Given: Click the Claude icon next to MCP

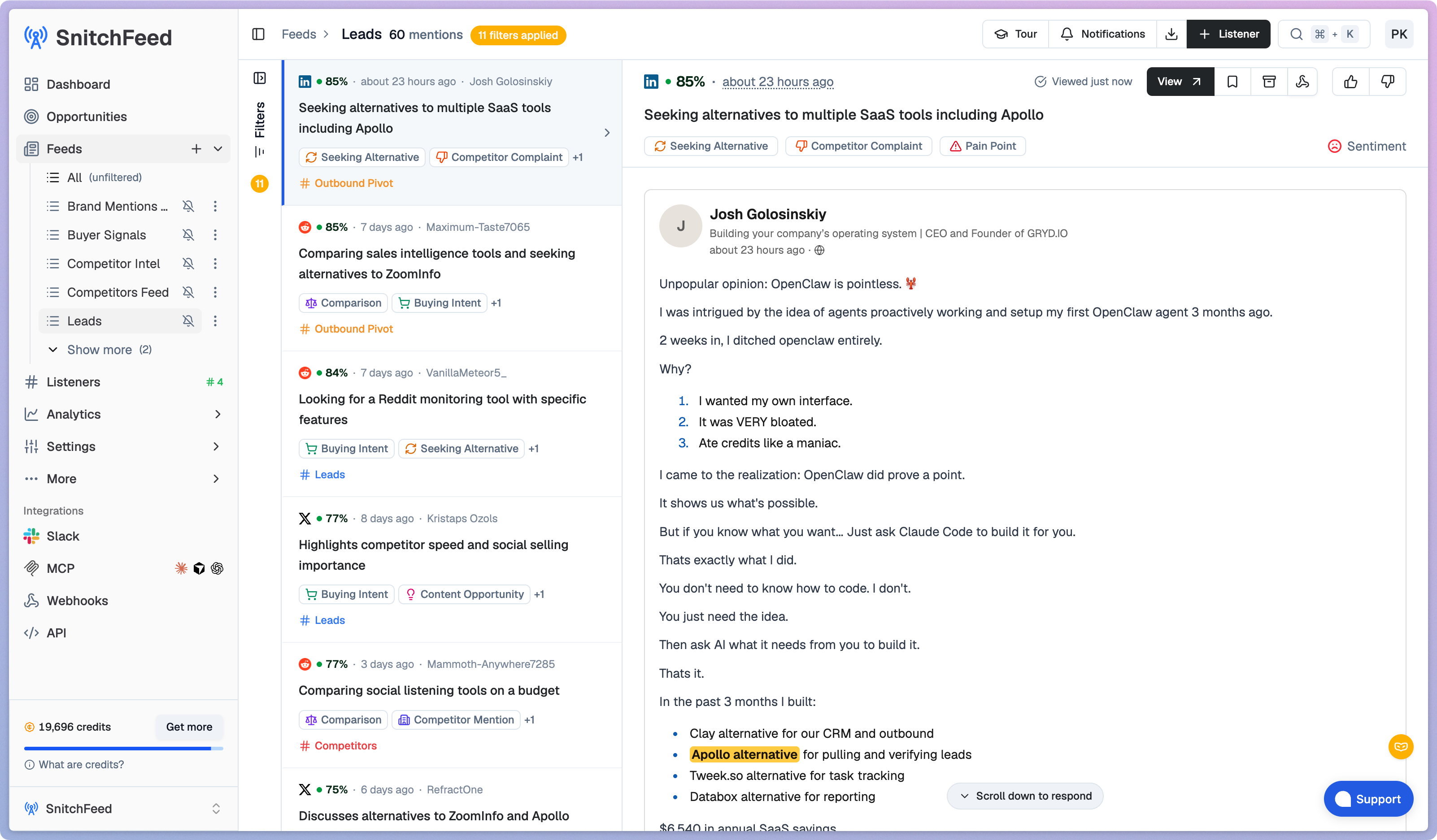Looking at the screenshot, I should click(x=181, y=568).
